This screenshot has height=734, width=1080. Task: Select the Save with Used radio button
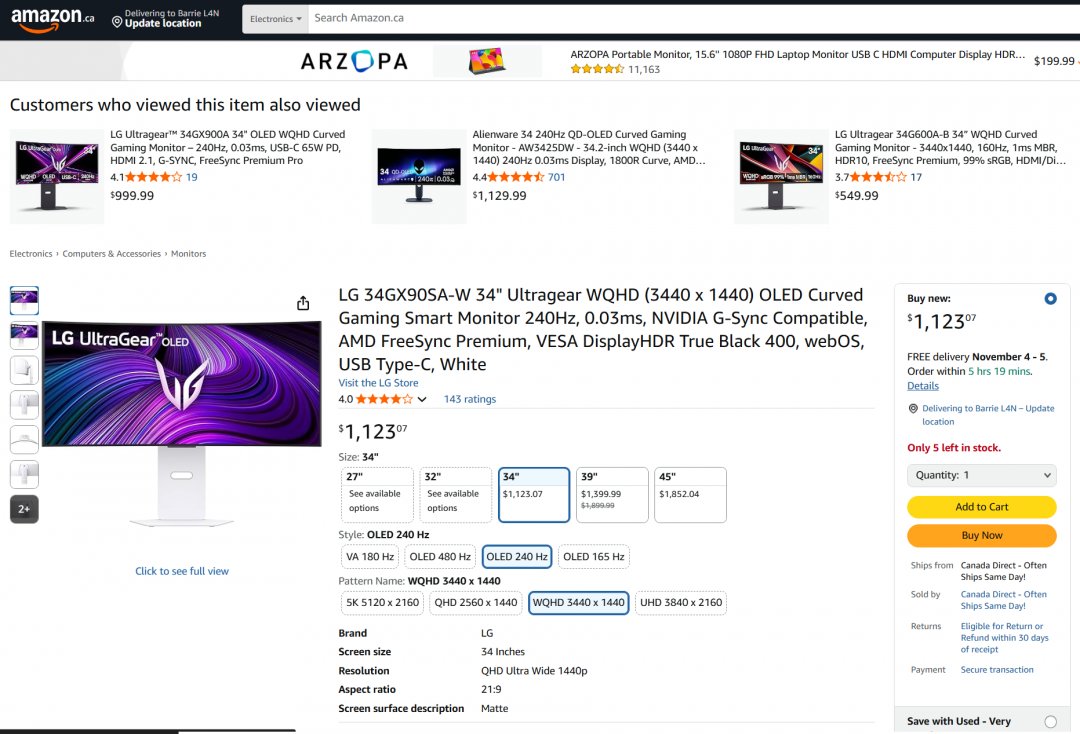1050,722
